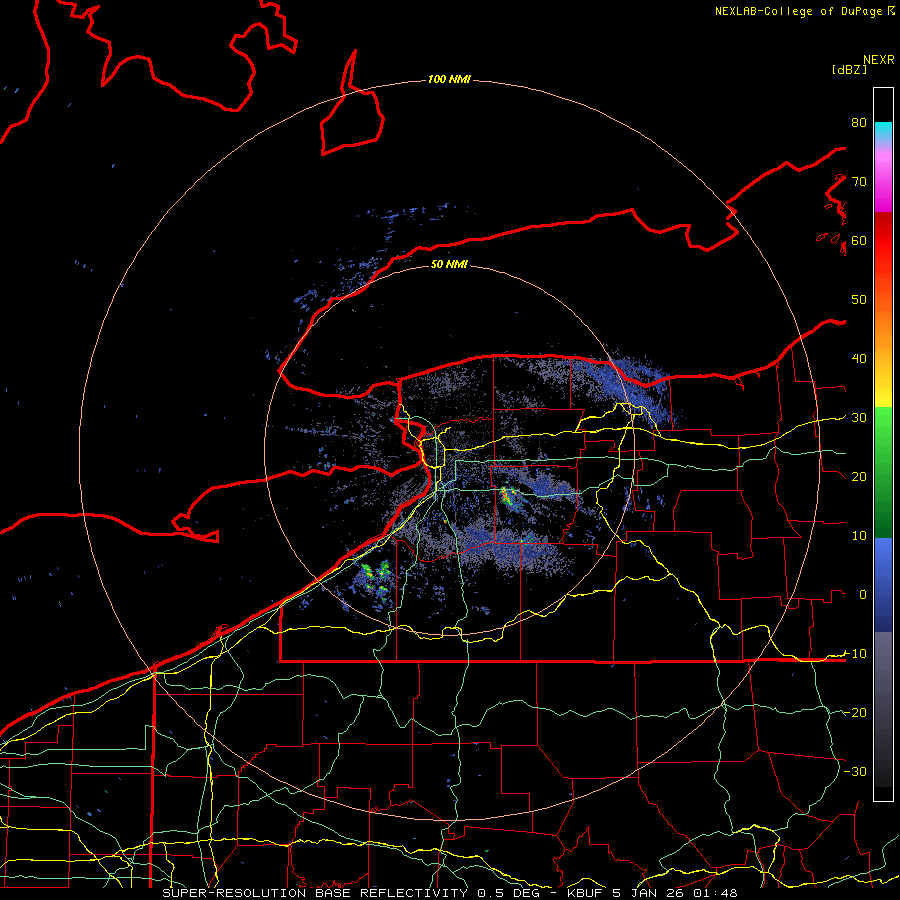
Task: Click the SUPER-RESOLUTION BASE REFLECTIVITY caption text
Action: point(315,893)
